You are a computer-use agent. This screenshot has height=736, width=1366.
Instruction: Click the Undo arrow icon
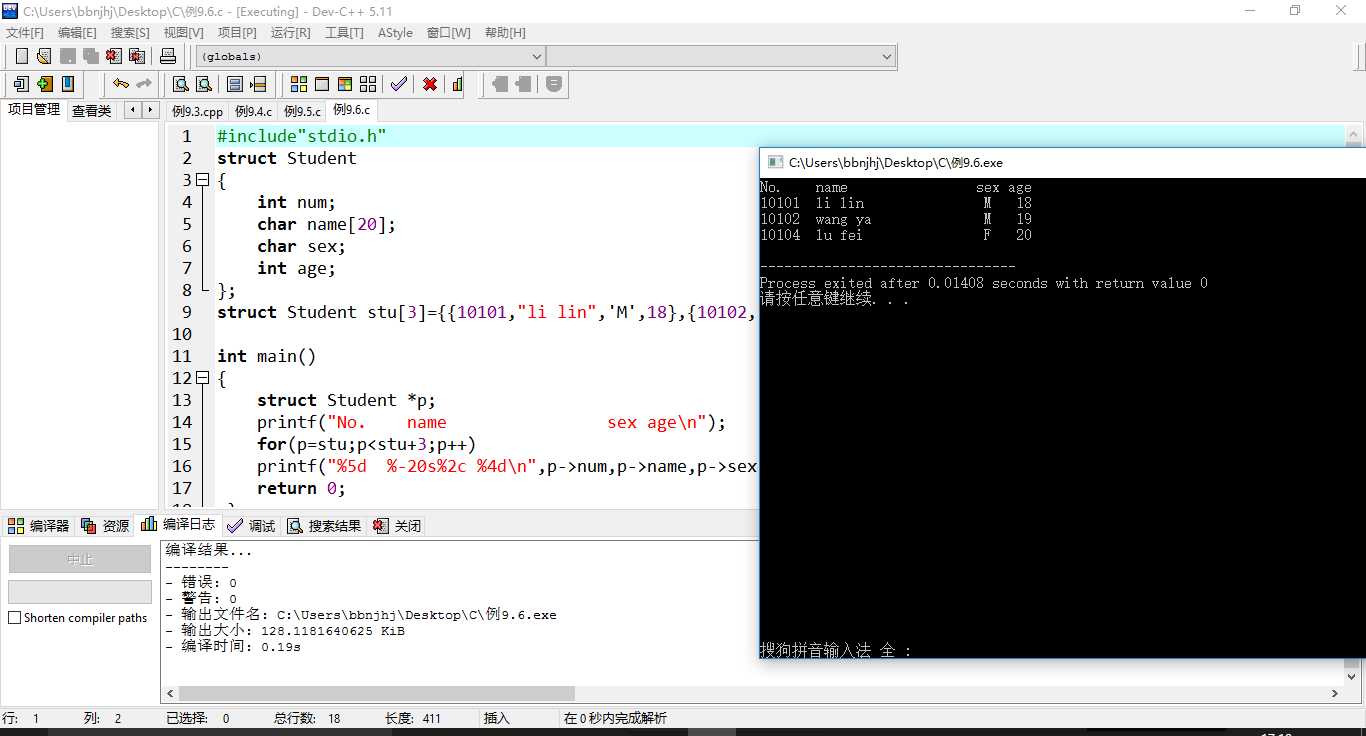coord(121,84)
